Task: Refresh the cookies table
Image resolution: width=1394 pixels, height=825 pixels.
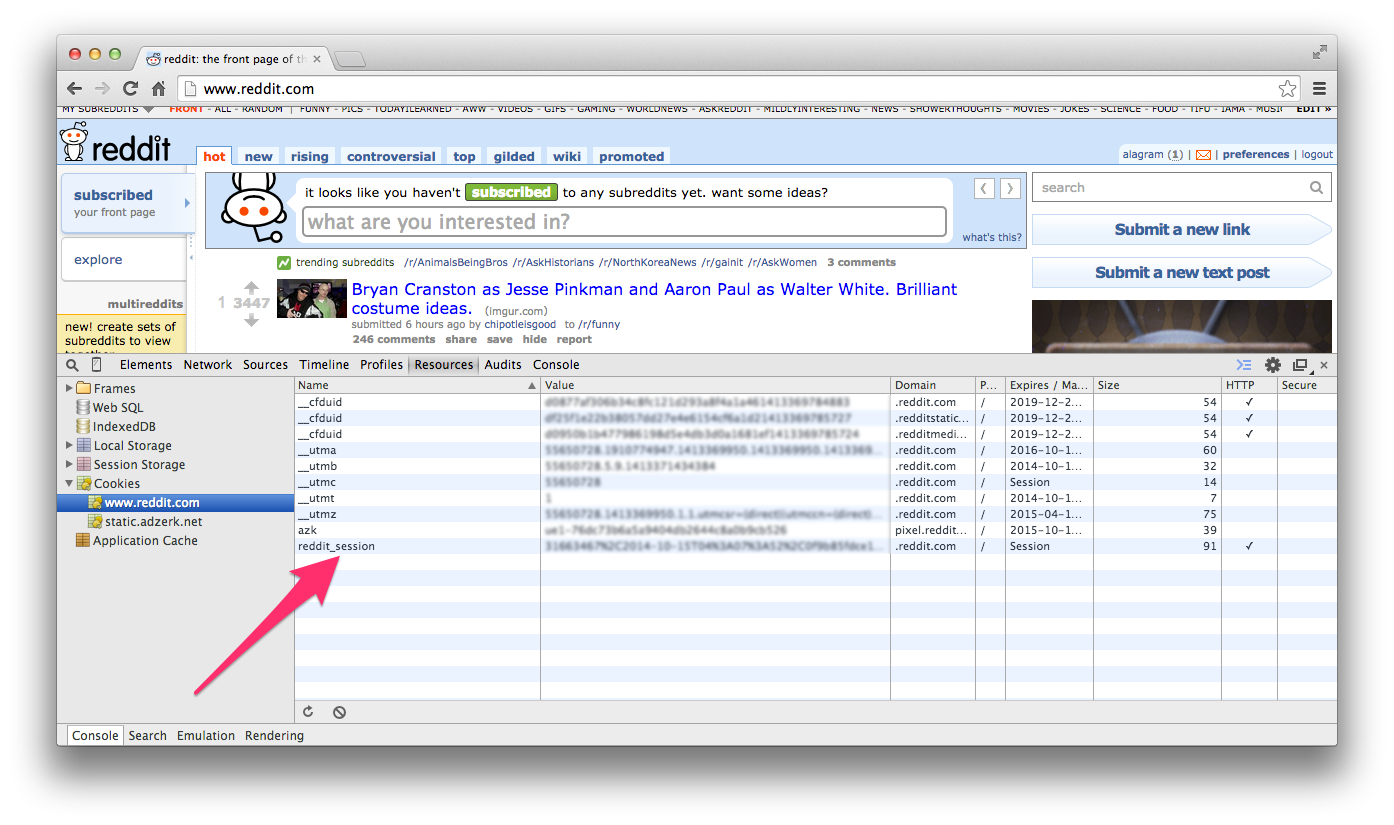Action: click(309, 712)
